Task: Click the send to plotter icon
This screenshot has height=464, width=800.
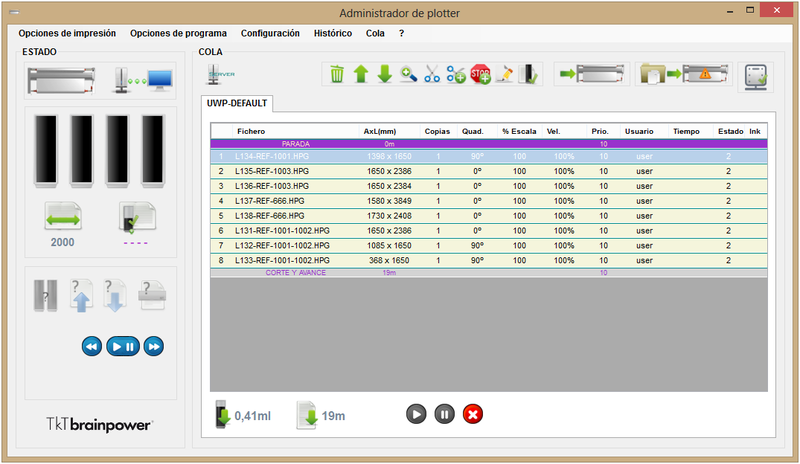Action: click(x=585, y=74)
